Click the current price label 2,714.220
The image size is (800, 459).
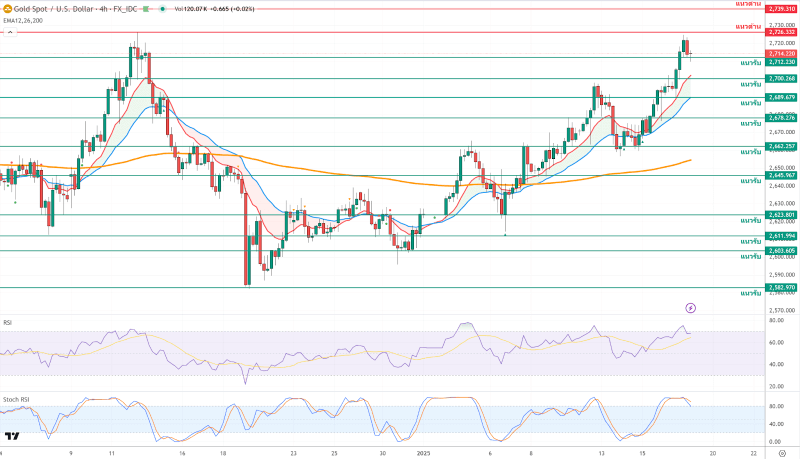[x=781, y=53]
